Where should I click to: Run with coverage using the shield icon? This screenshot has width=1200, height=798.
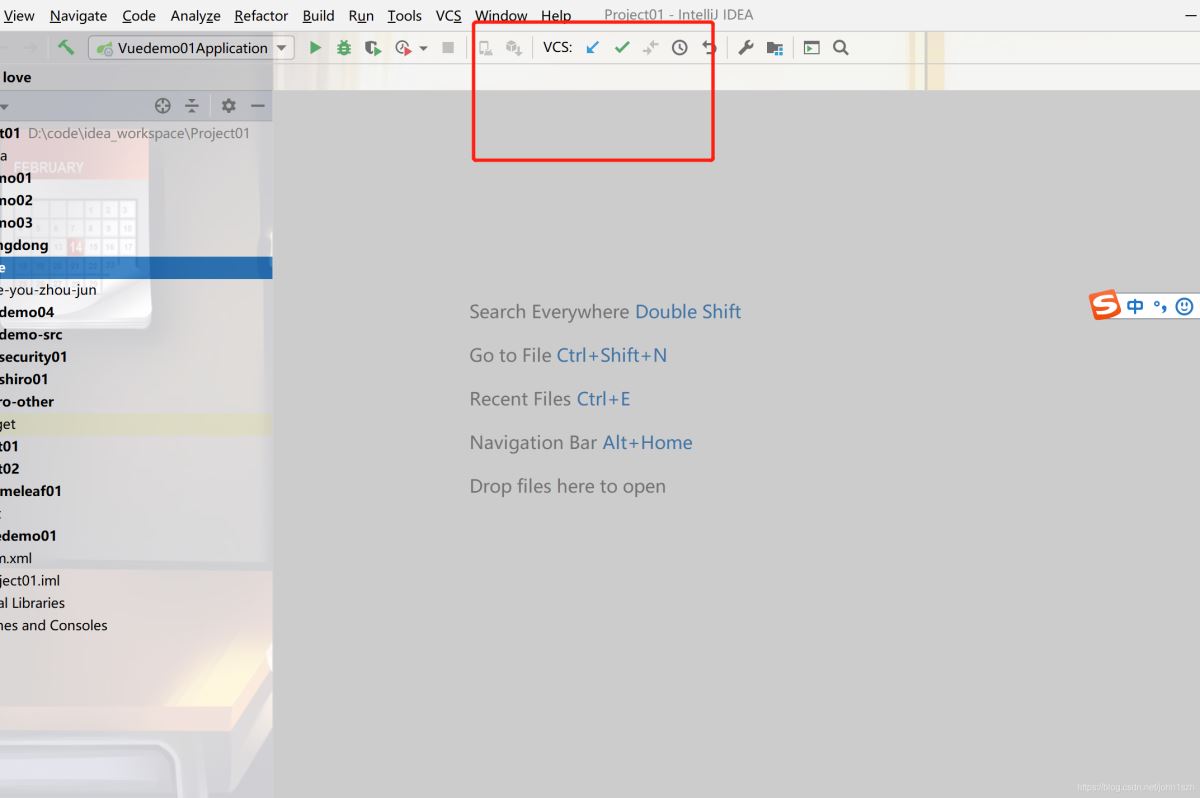[373, 47]
